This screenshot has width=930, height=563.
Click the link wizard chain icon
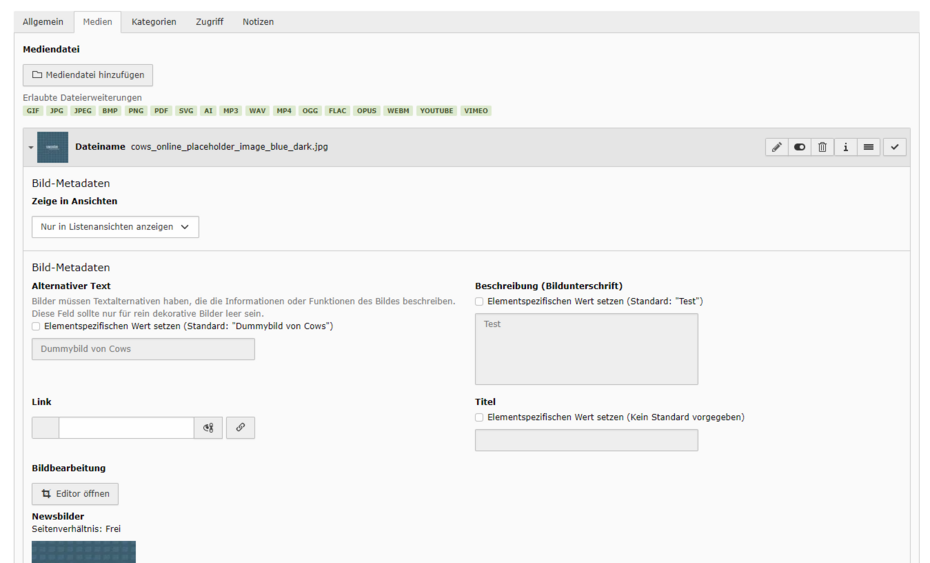point(240,428)
